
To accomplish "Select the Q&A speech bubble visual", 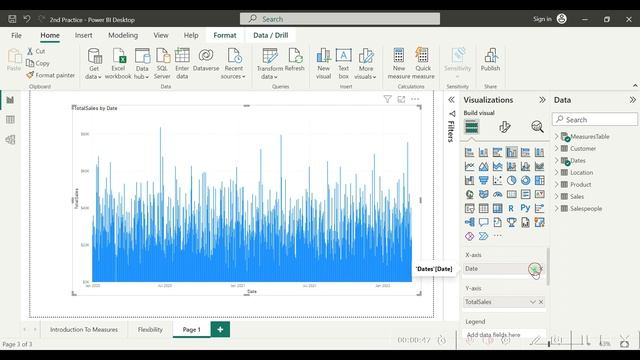I will pyautogui.click(x=483, y=222).
